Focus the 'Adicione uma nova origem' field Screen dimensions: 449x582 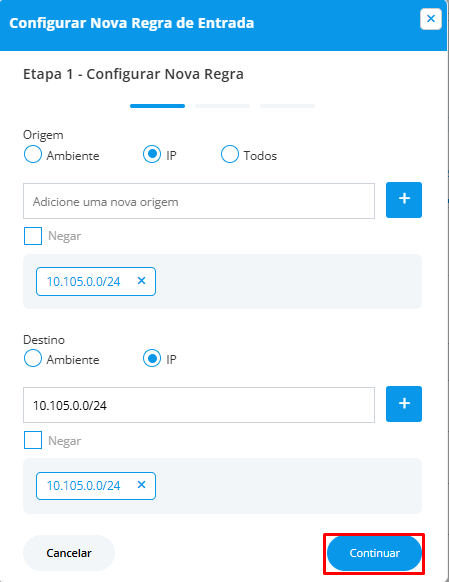click(x=199, y=201)
